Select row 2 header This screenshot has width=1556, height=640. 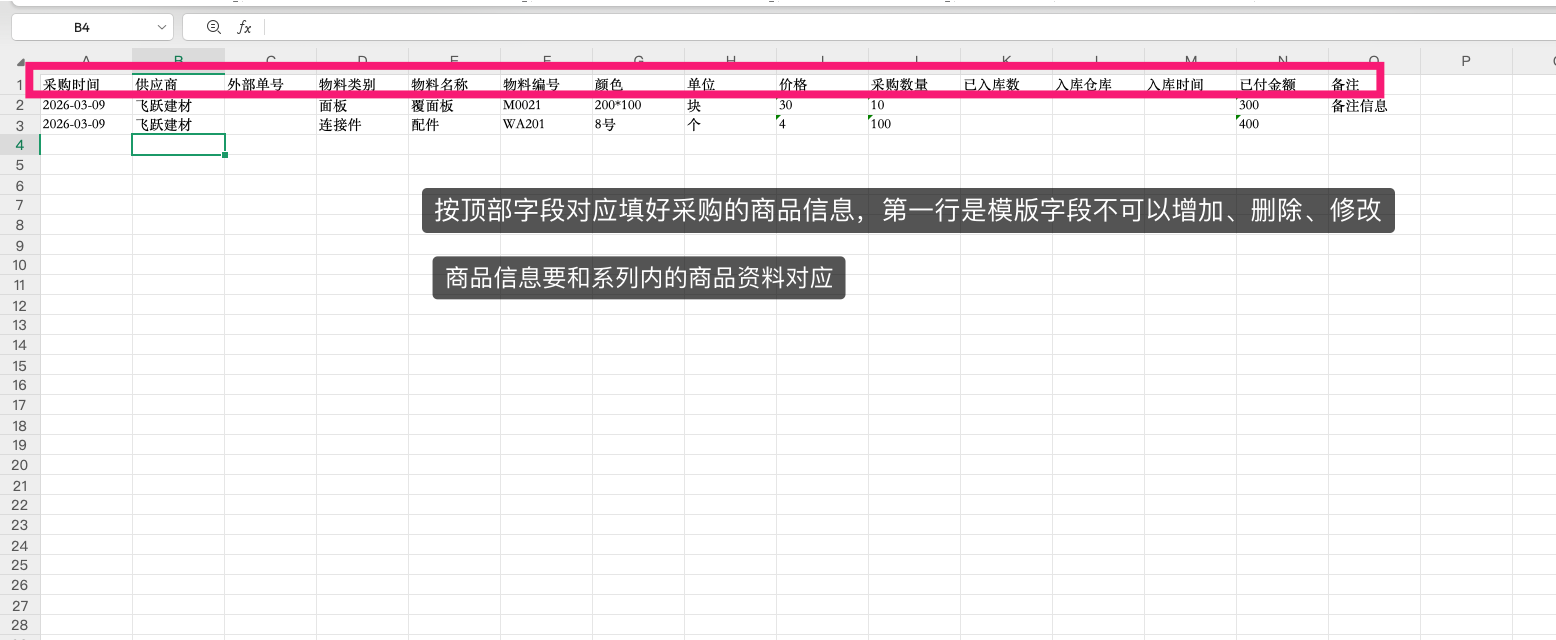point(20,105)
